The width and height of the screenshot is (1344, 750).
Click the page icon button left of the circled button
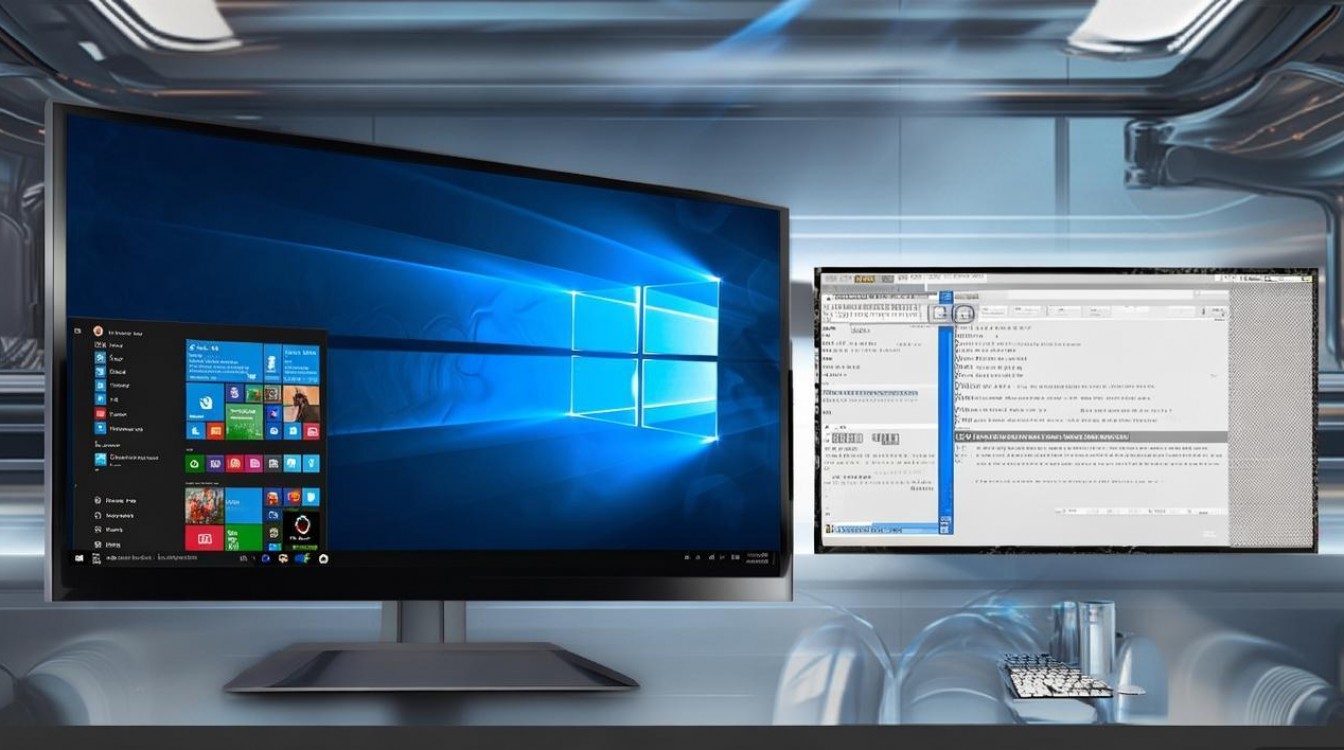pos(940,313)
